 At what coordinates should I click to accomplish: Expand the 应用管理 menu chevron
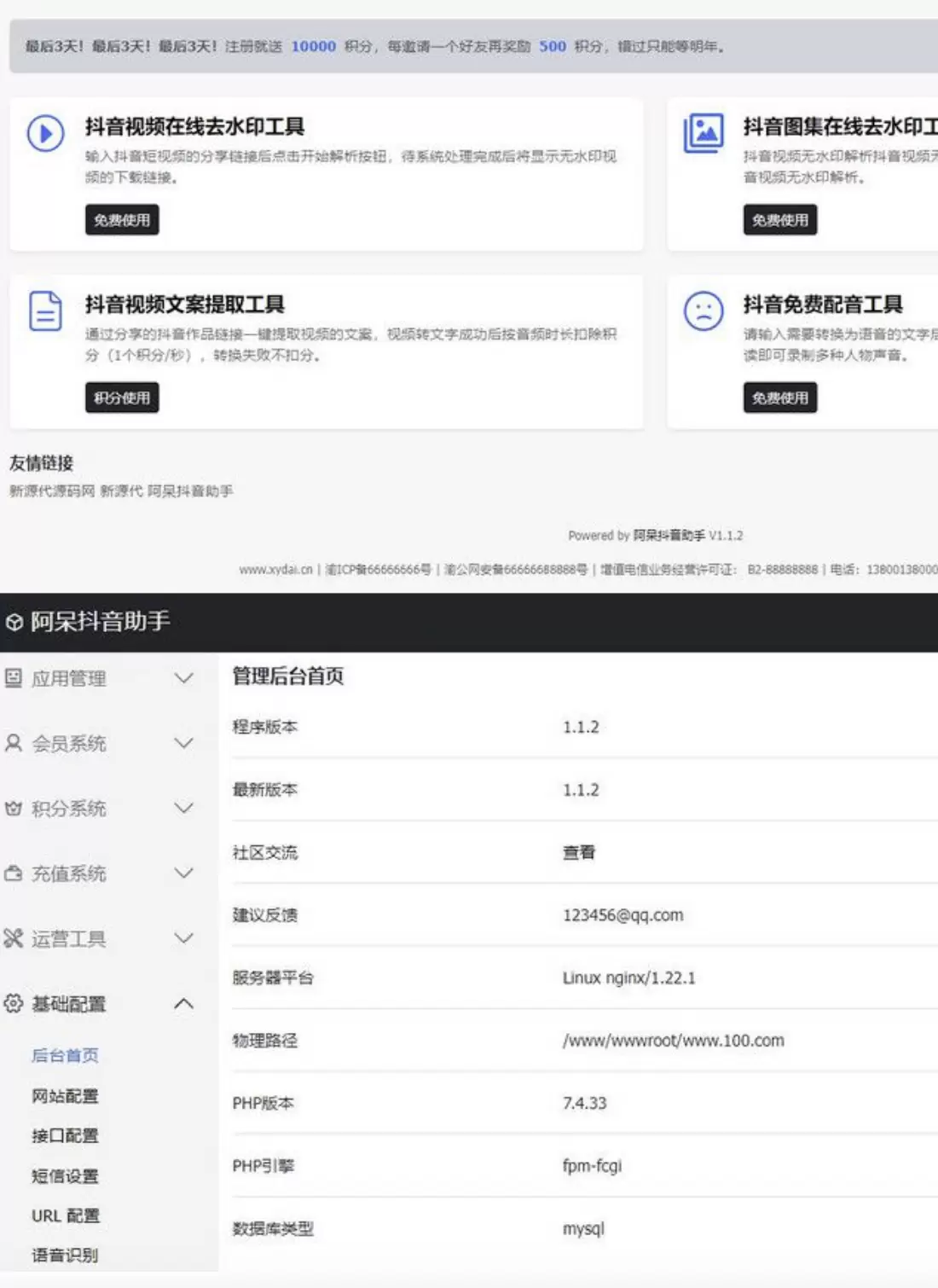click(183, 678)
